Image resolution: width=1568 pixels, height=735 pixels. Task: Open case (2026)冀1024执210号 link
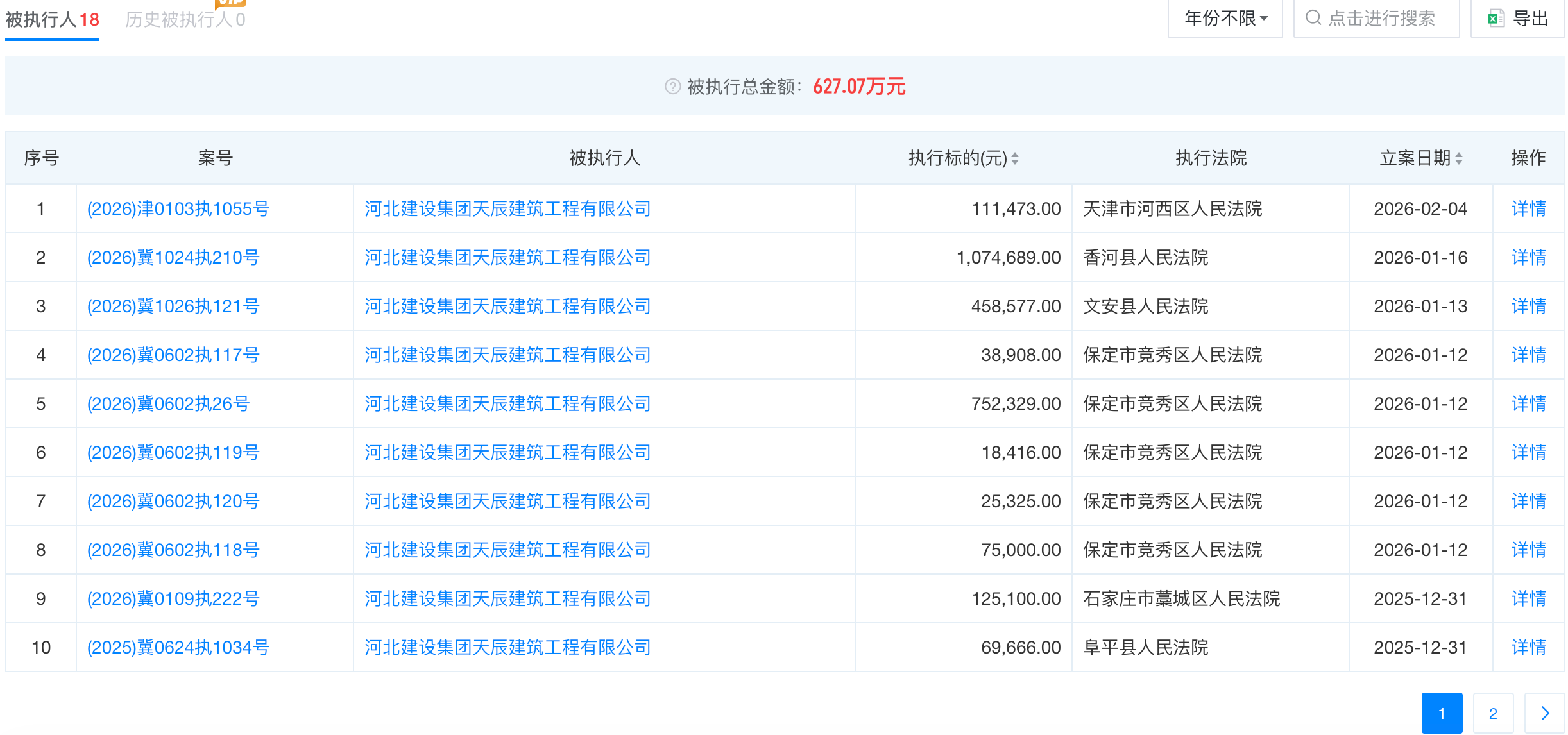point(173,258)
